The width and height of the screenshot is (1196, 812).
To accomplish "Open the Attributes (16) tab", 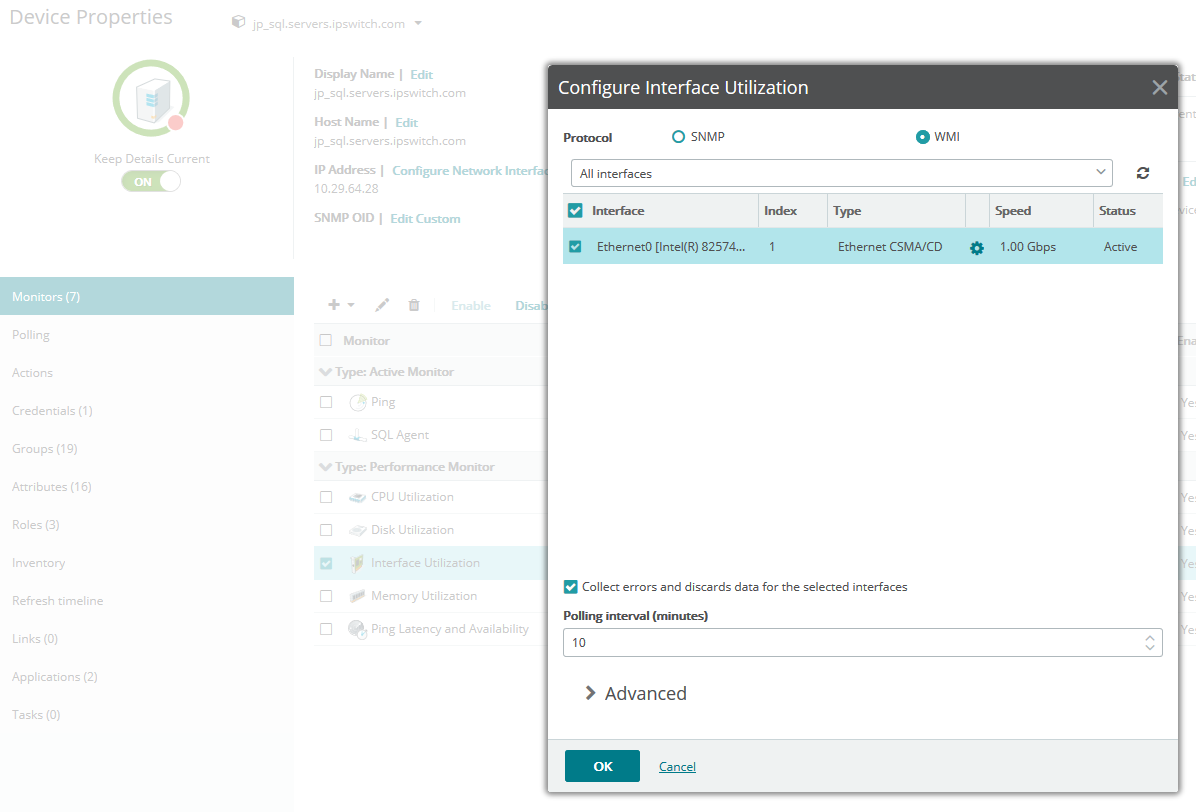I will (x=146, y=486).
